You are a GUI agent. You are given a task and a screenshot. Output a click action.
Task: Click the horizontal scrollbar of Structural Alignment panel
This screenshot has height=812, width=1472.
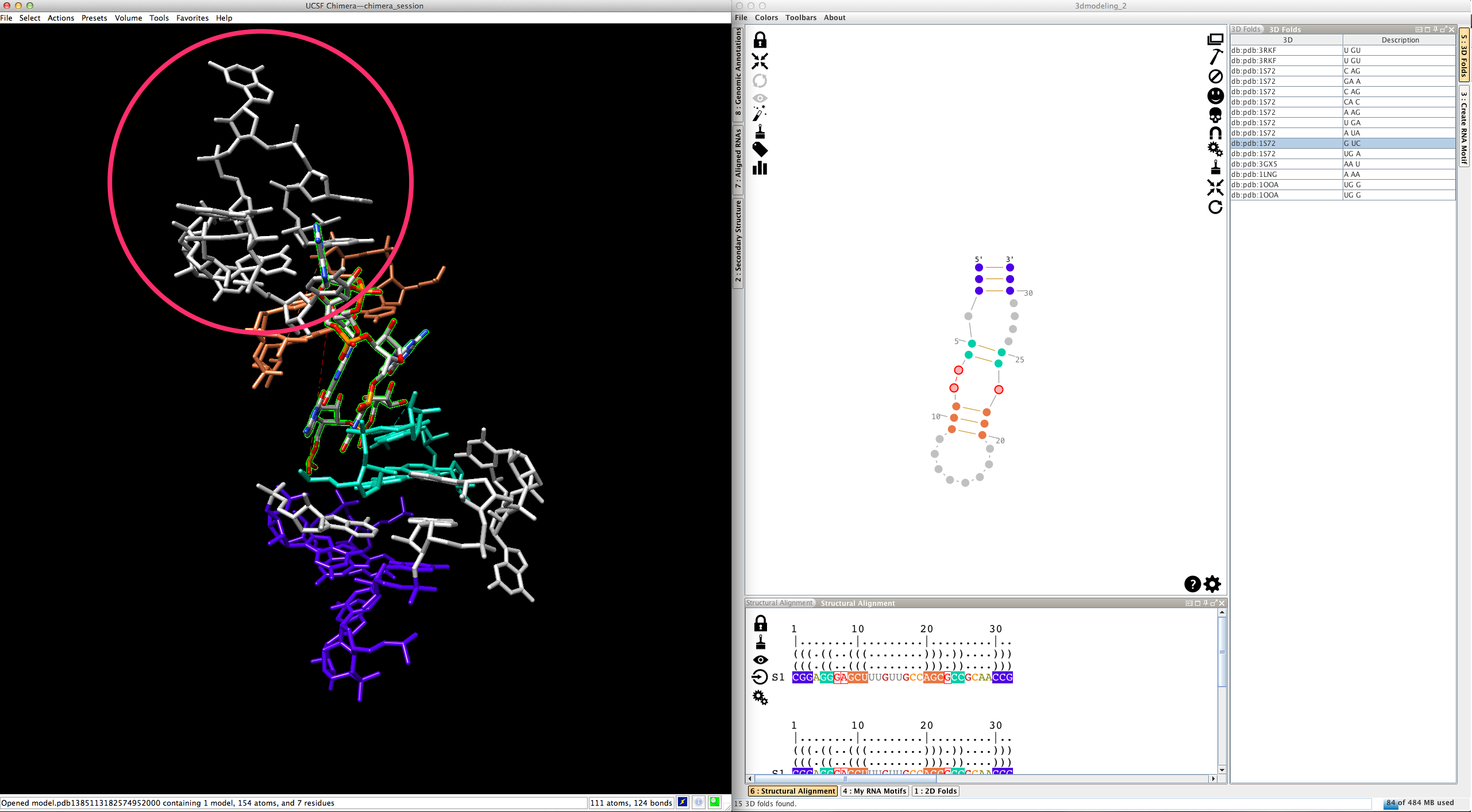(x=982, y=779)
